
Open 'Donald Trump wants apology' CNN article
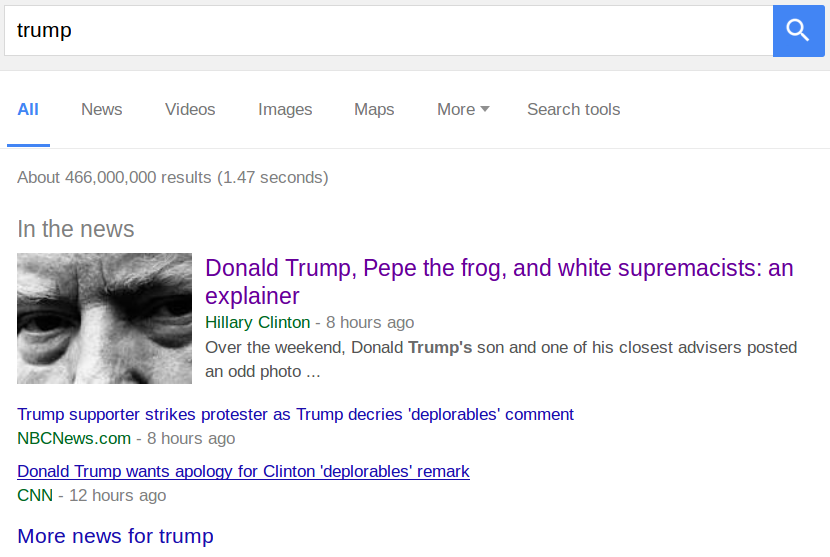point(243,471)
